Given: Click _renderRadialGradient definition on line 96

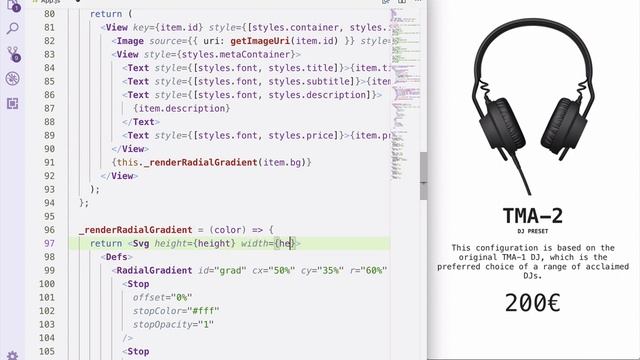Looking at the screenshot, I should (136, 230).
